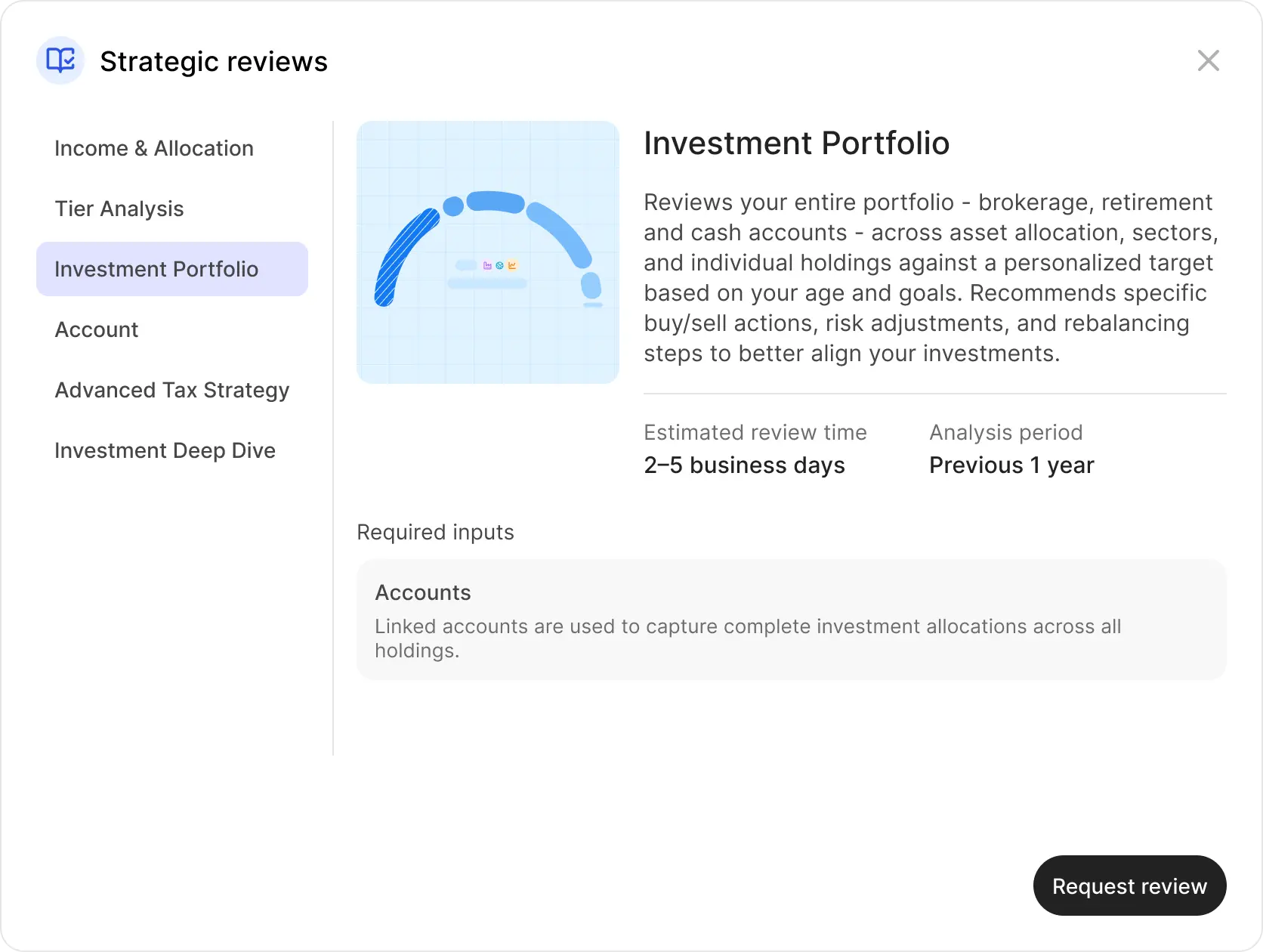Image resolution: width=1263 pixels, height=952 pixels.
Task: Click the '2–5 business days' value
Action: (x=744, y=465)
